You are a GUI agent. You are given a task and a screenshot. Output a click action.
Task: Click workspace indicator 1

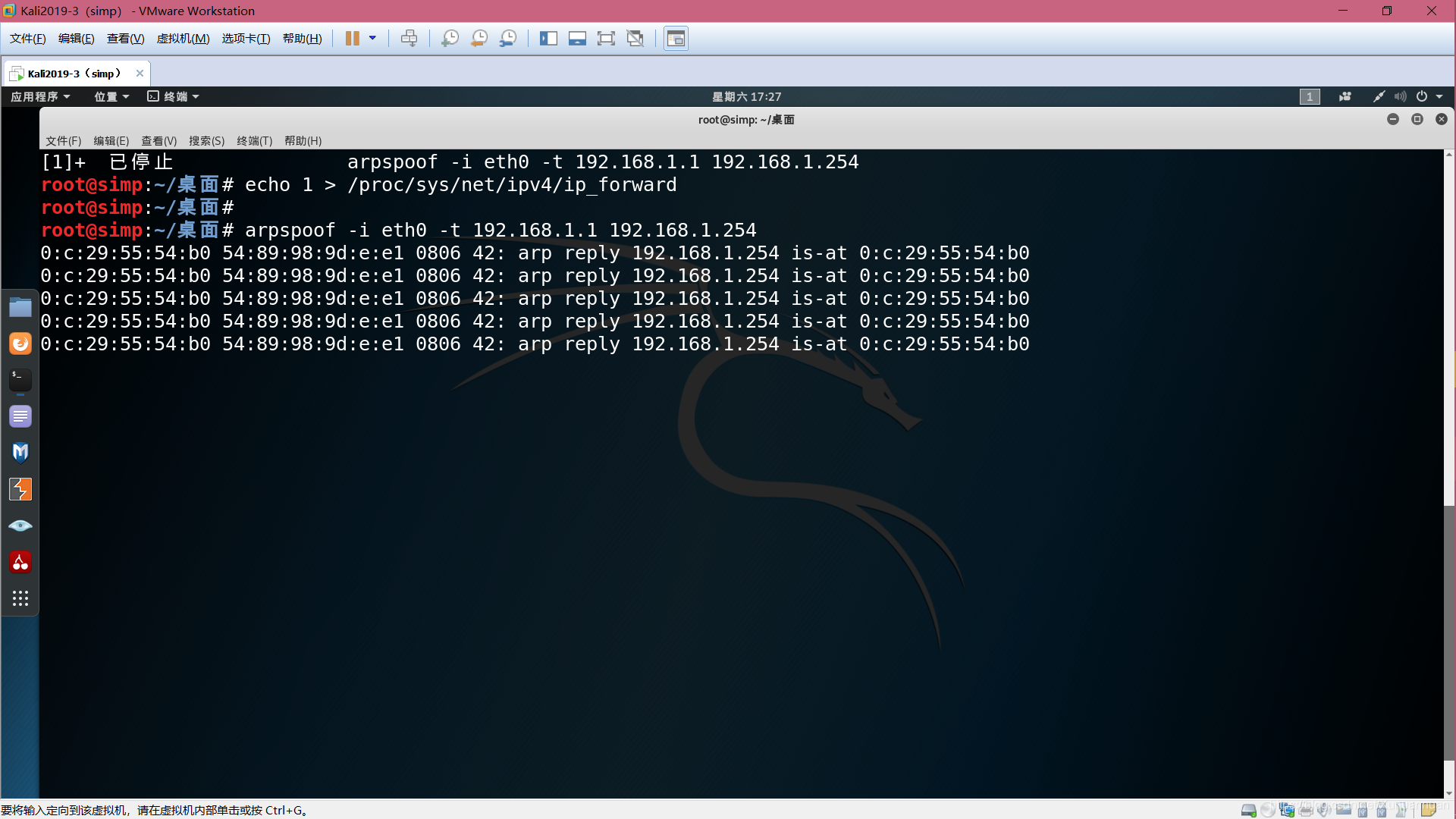point(1310,96)
